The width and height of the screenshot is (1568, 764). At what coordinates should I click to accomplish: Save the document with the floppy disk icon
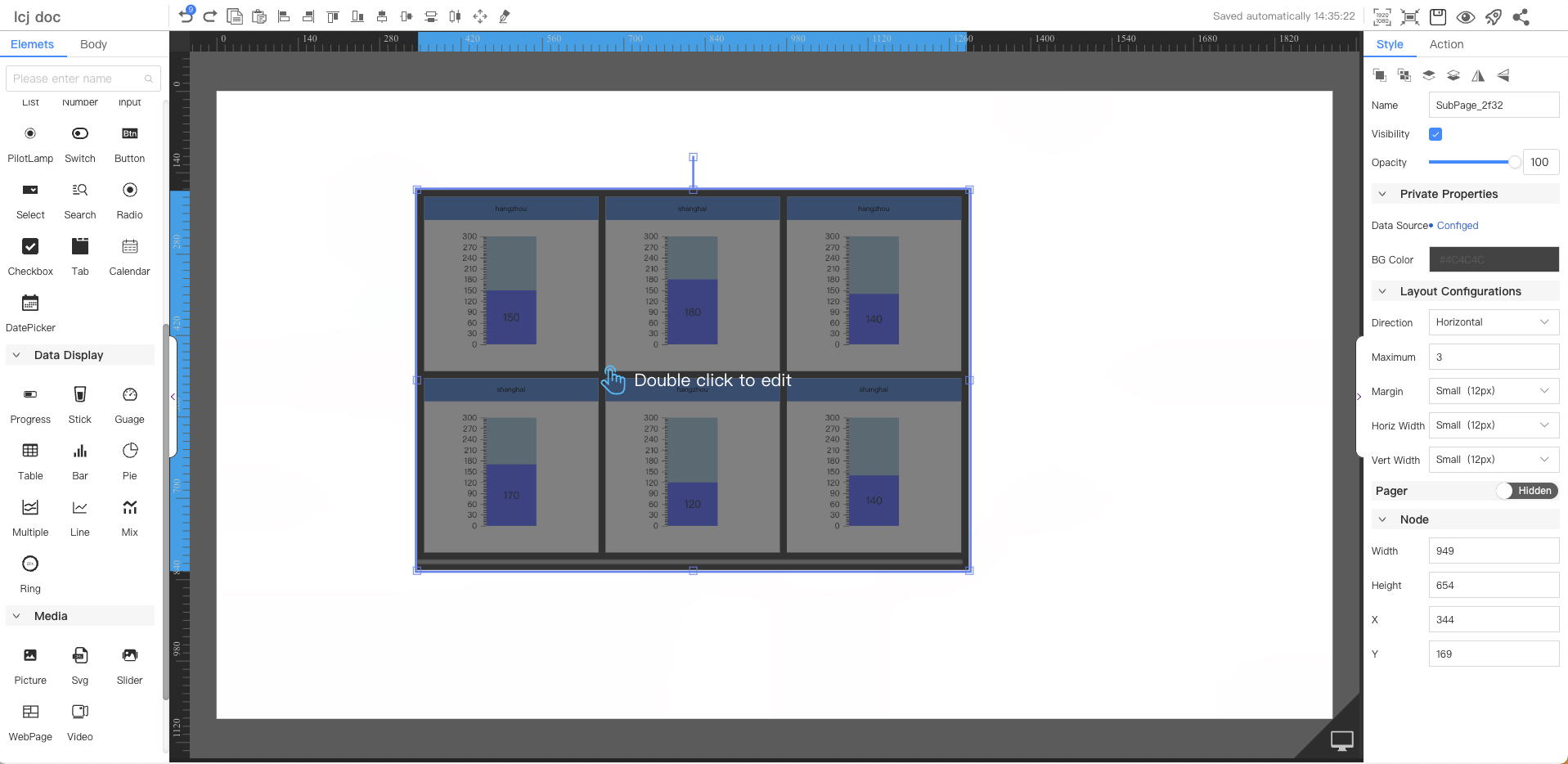tap(1438, 16)
